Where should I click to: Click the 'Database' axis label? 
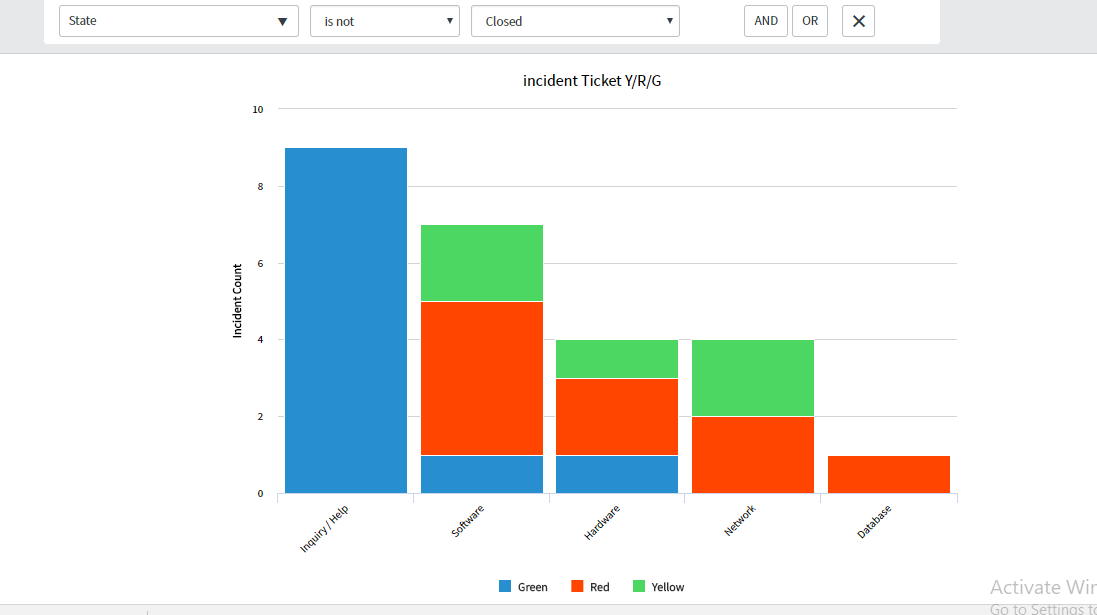(x=874, y=522)
